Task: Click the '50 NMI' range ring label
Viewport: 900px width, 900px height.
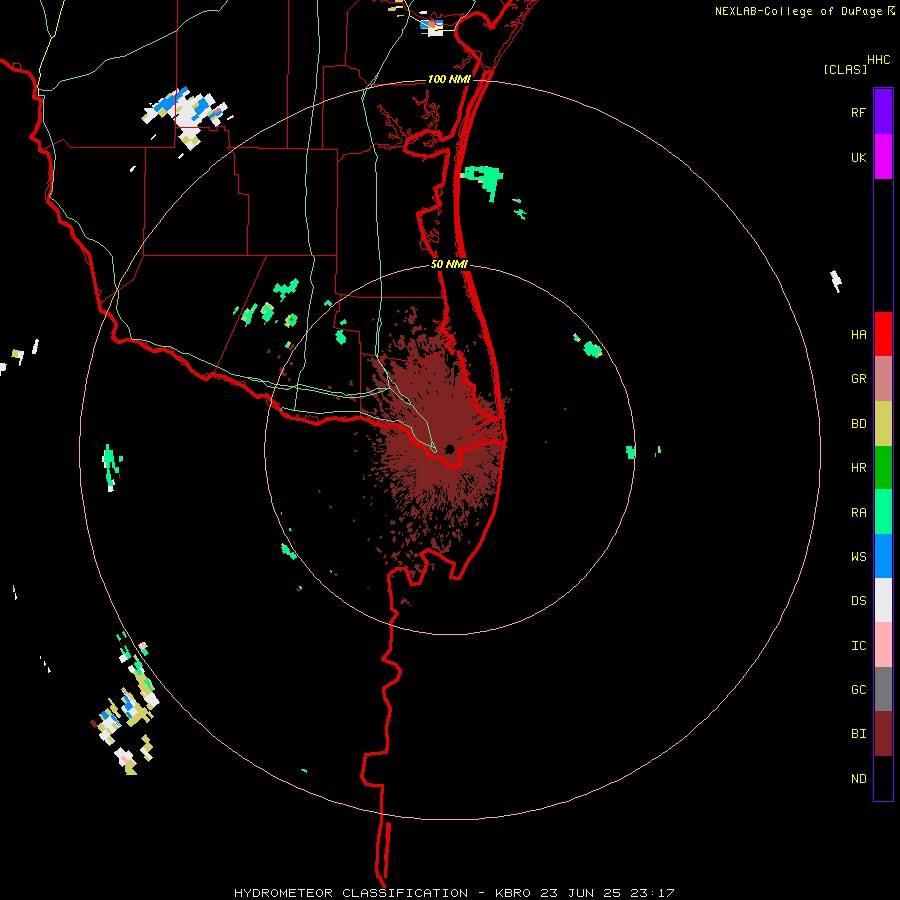Action: point(449,264)
